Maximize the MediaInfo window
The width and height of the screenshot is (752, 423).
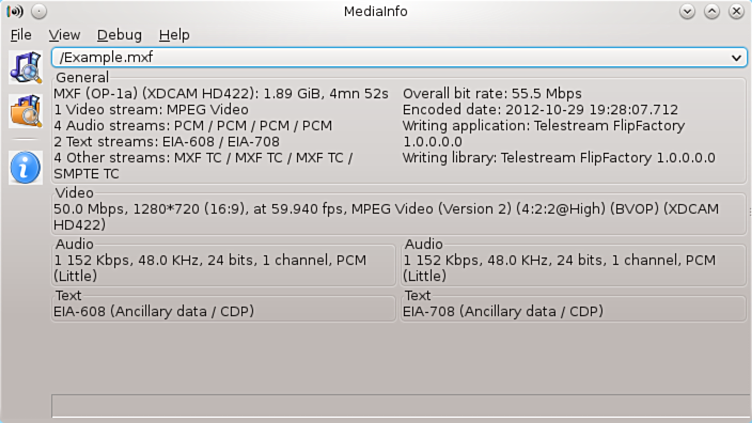pyautogui.click(x=712, y=12)
